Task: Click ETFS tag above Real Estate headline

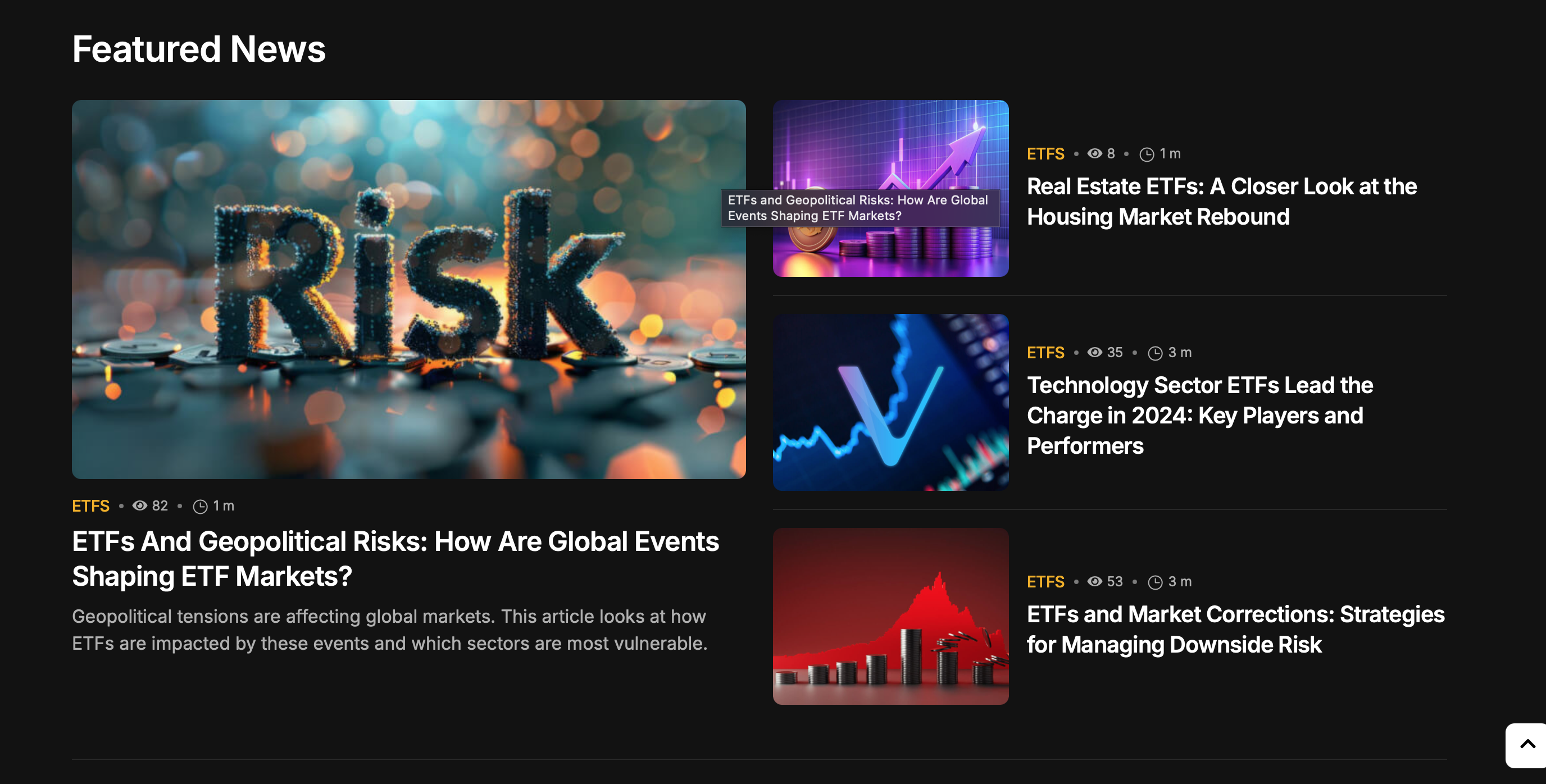Action: [1045, 154]
